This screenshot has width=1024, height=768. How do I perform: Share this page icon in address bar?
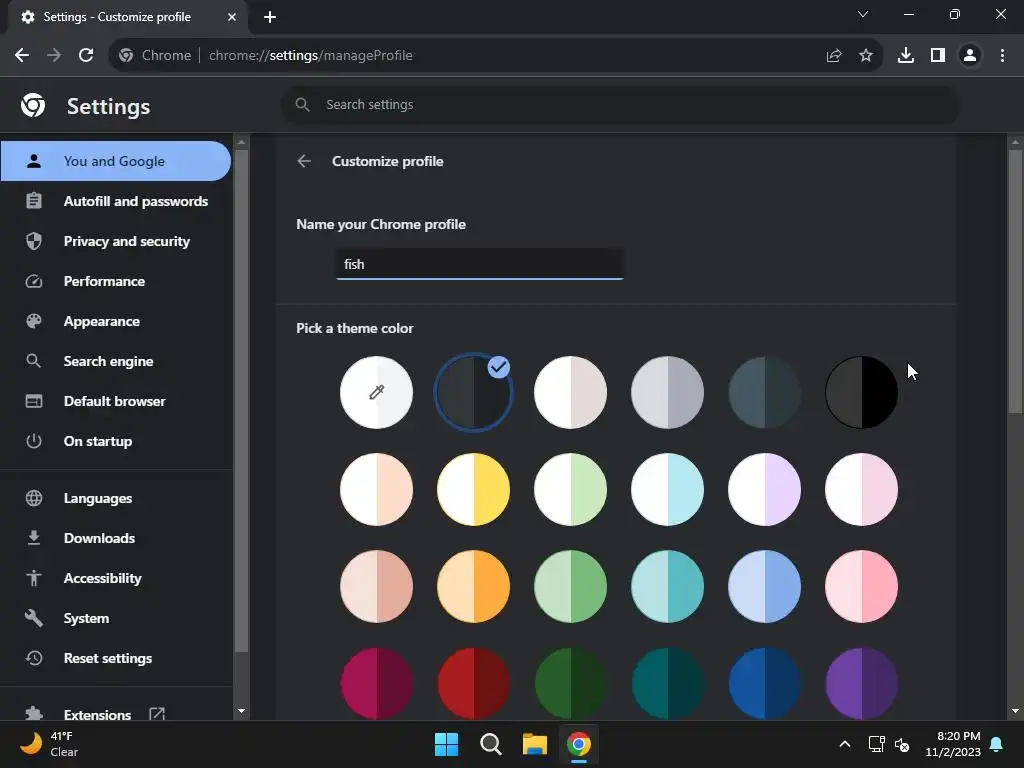click(834, 56)
